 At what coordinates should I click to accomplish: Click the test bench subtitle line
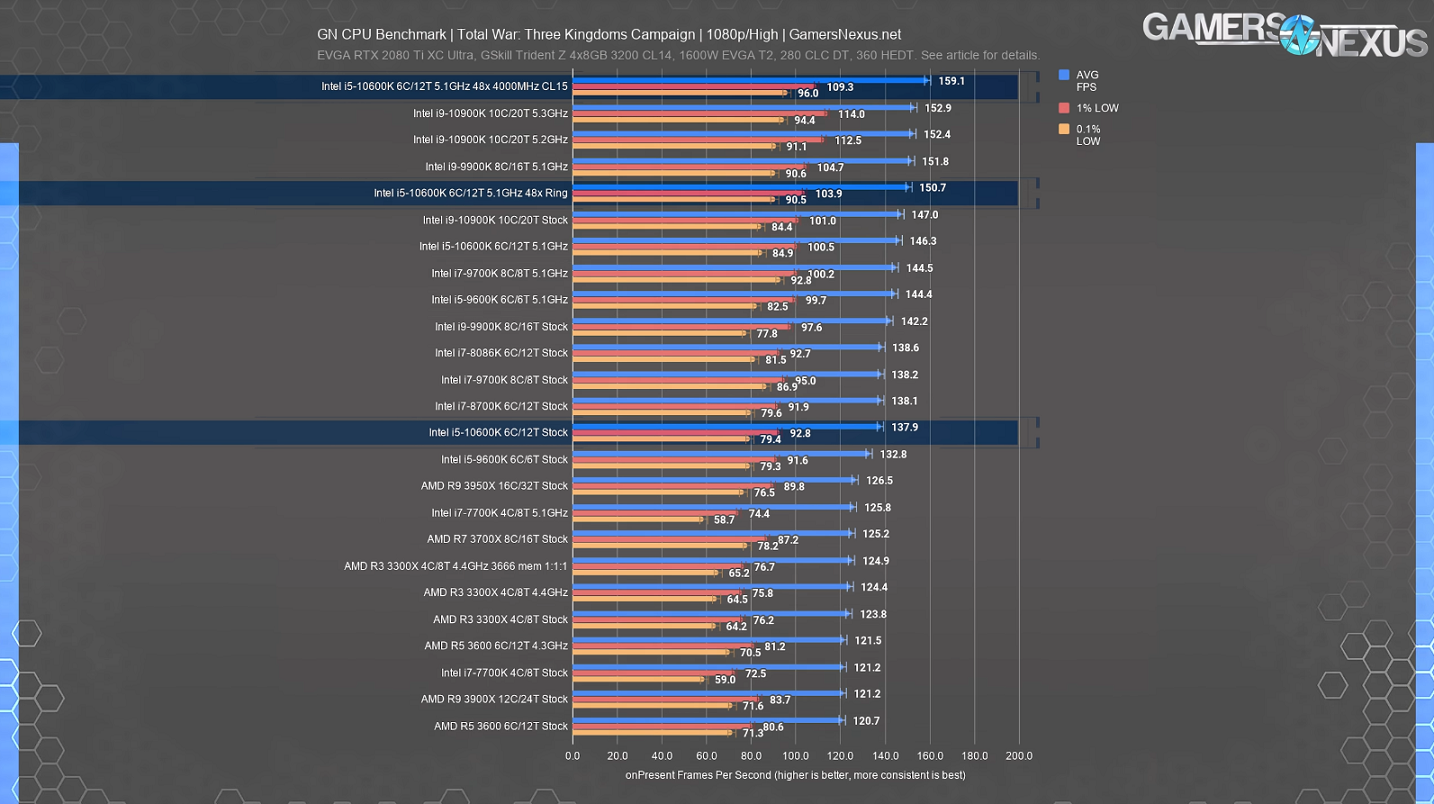pyautogui.click(x=678, y=55)
